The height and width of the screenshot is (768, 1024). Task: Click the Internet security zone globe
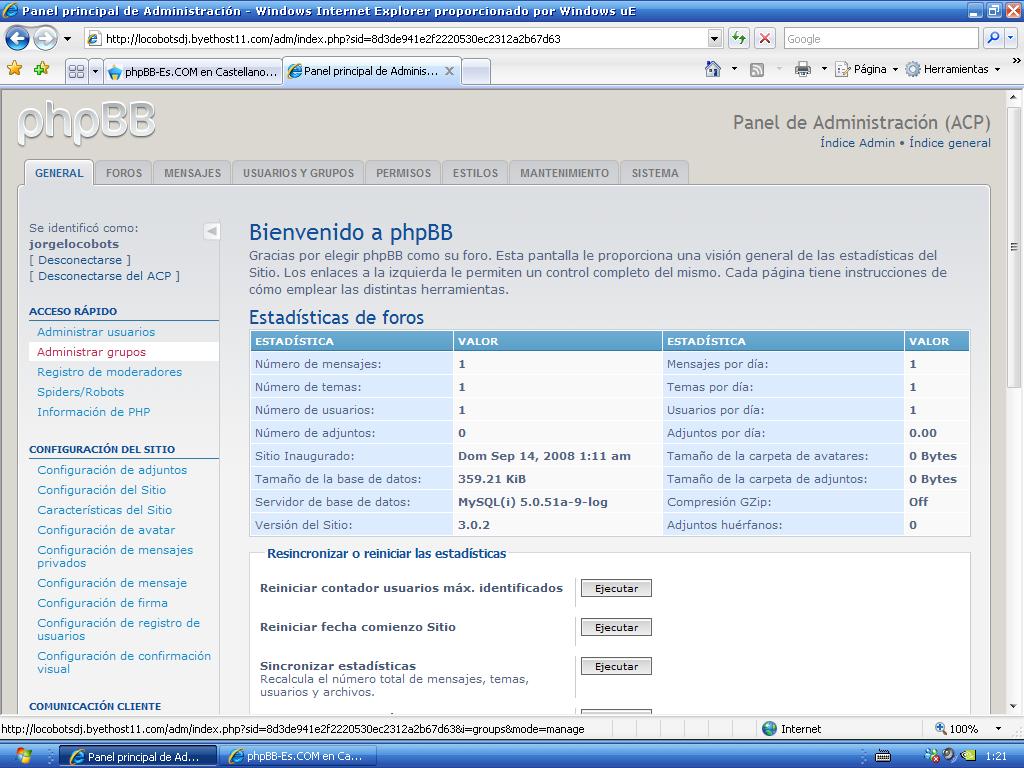(769, 729)
